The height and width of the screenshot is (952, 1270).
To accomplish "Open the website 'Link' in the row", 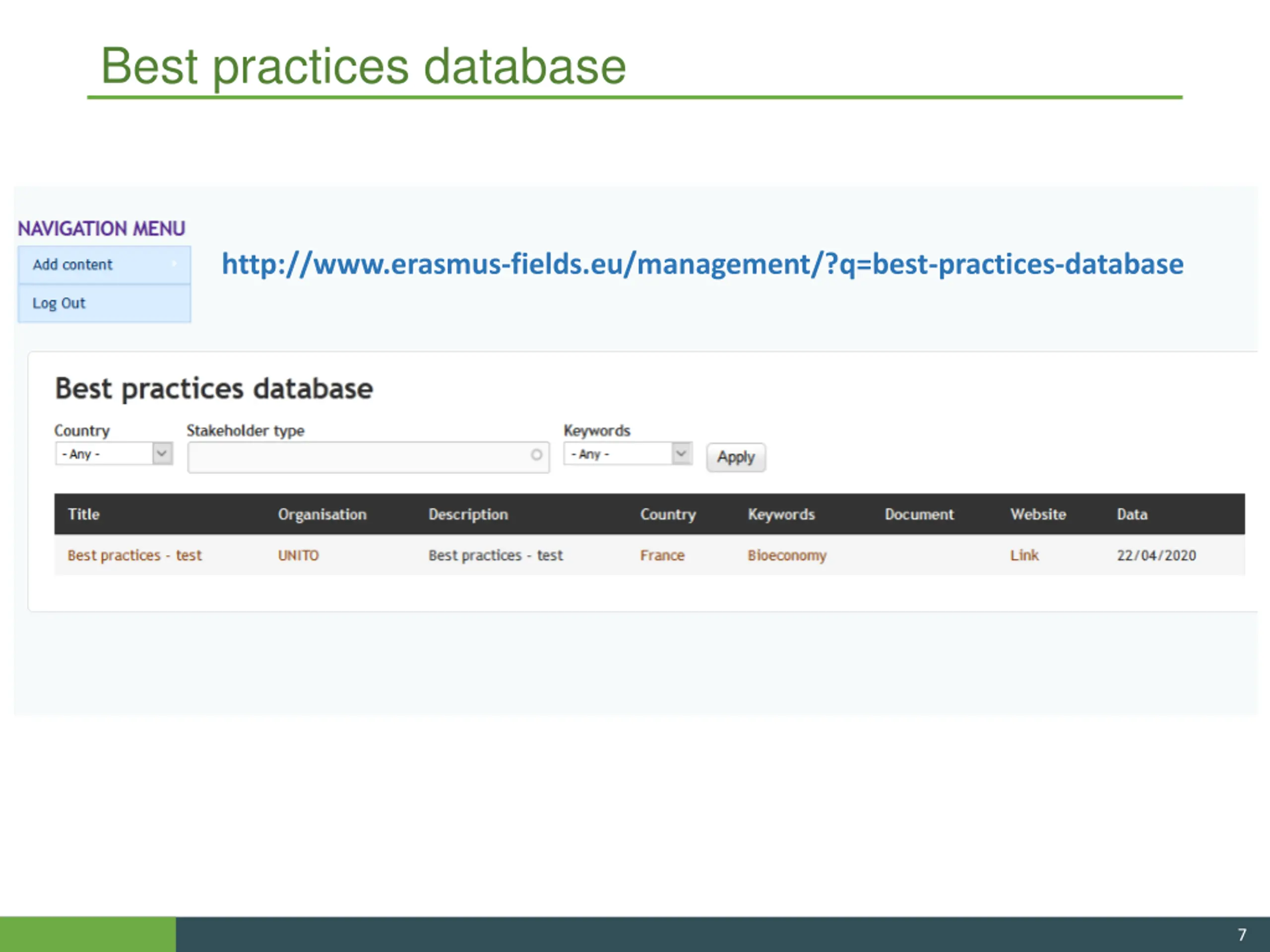I will click(1024, 555).
